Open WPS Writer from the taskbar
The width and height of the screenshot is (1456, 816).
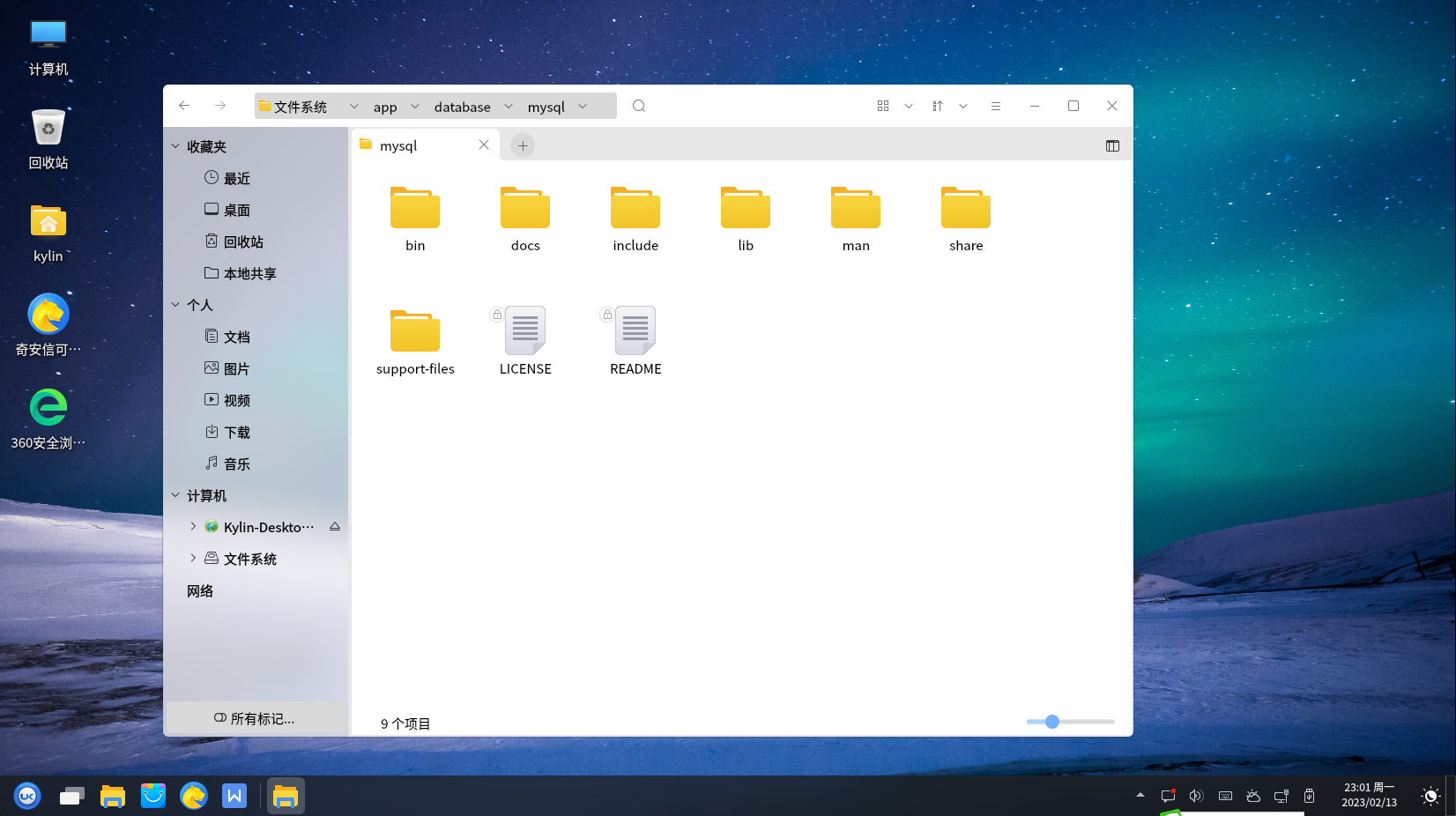234,796
